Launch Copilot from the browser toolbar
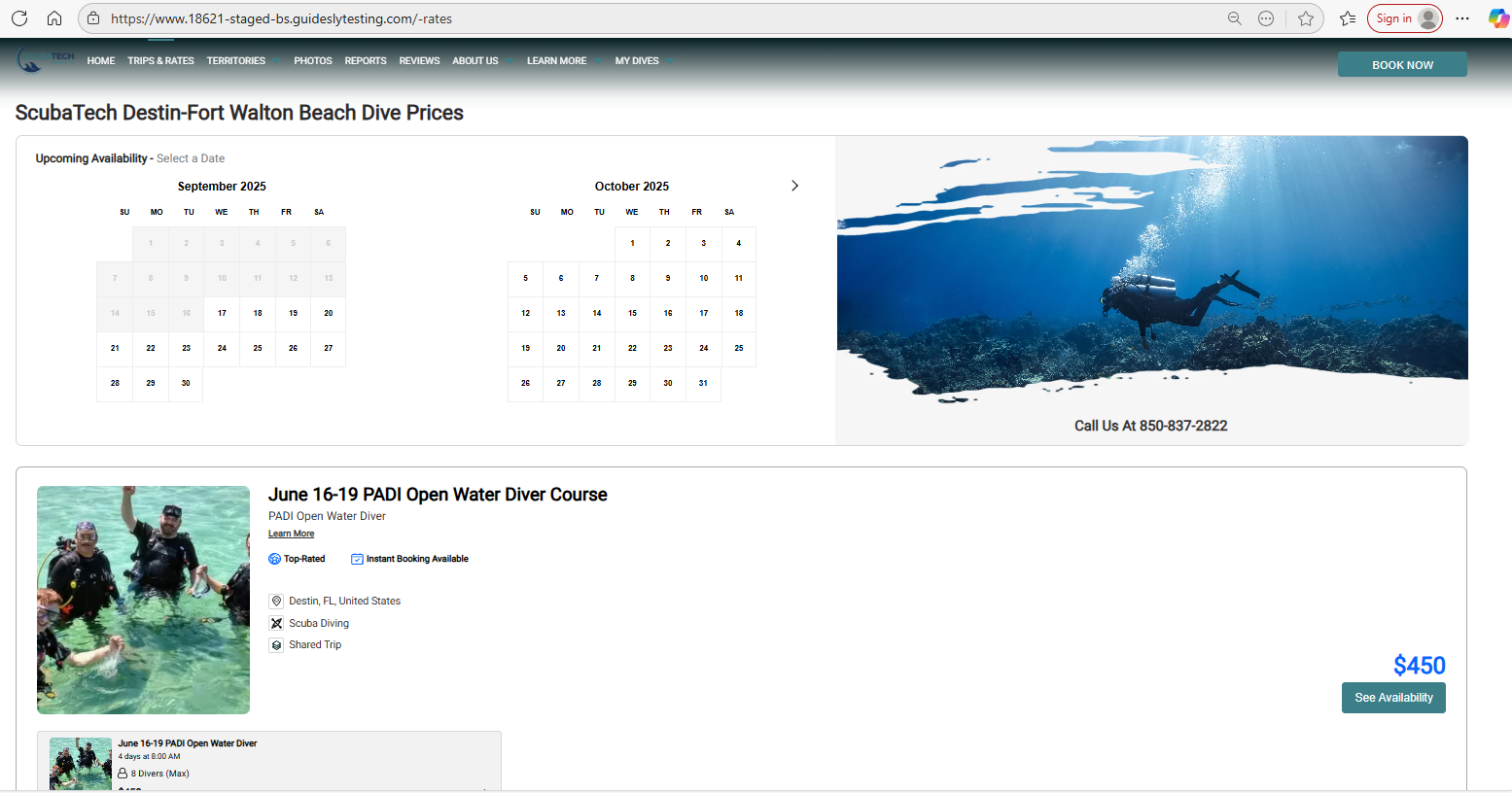 click(x=1497, y=18)
